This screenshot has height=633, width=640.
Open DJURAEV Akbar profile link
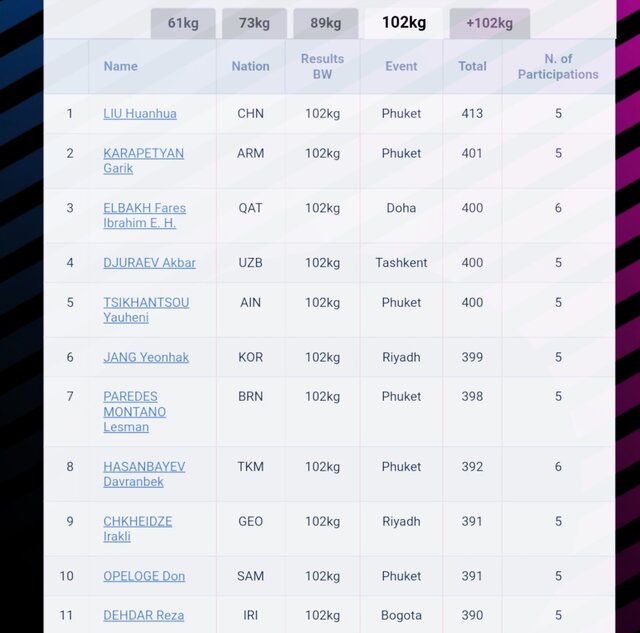149,263
